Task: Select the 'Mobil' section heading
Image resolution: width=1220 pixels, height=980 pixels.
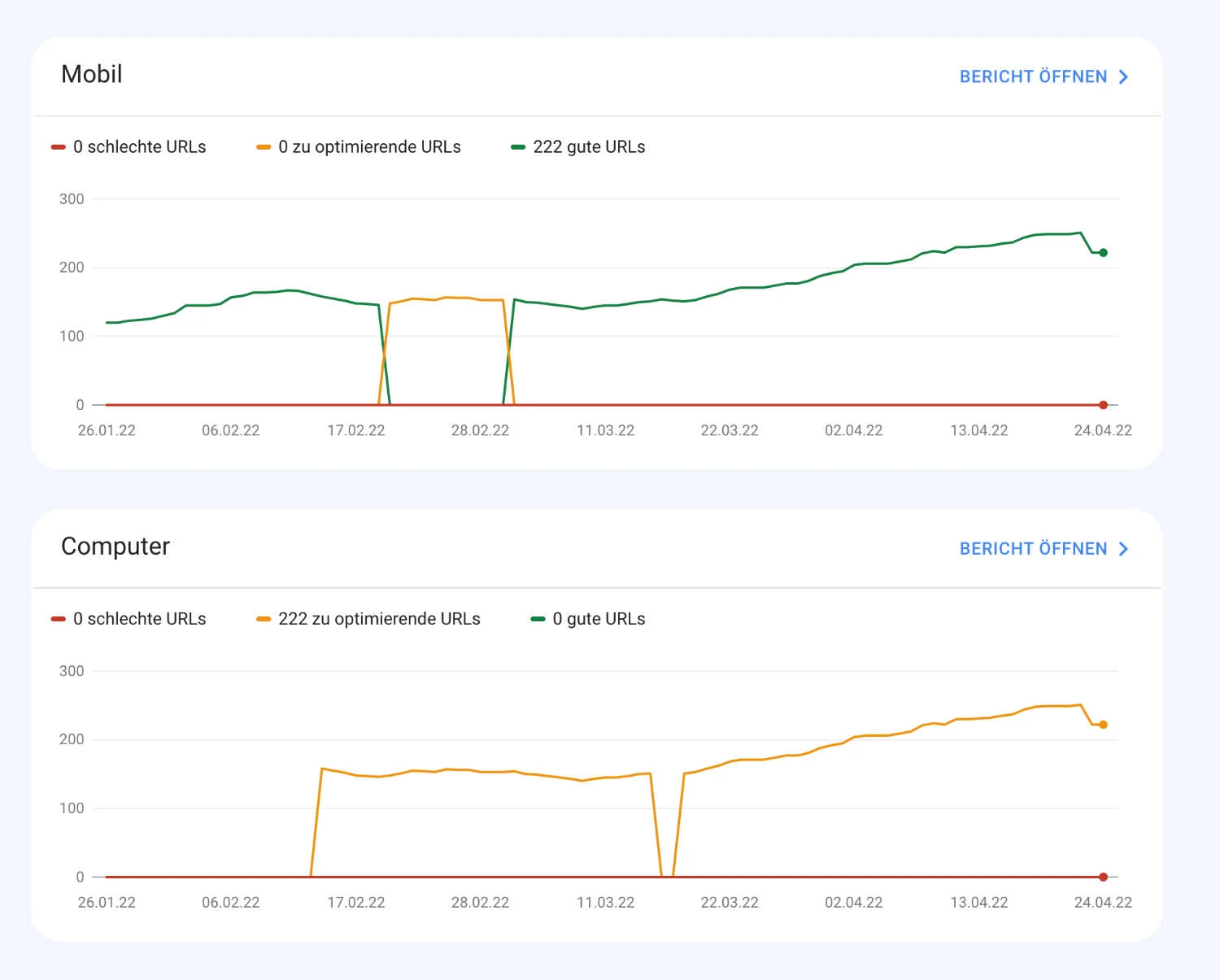Action: coord(91,74)
